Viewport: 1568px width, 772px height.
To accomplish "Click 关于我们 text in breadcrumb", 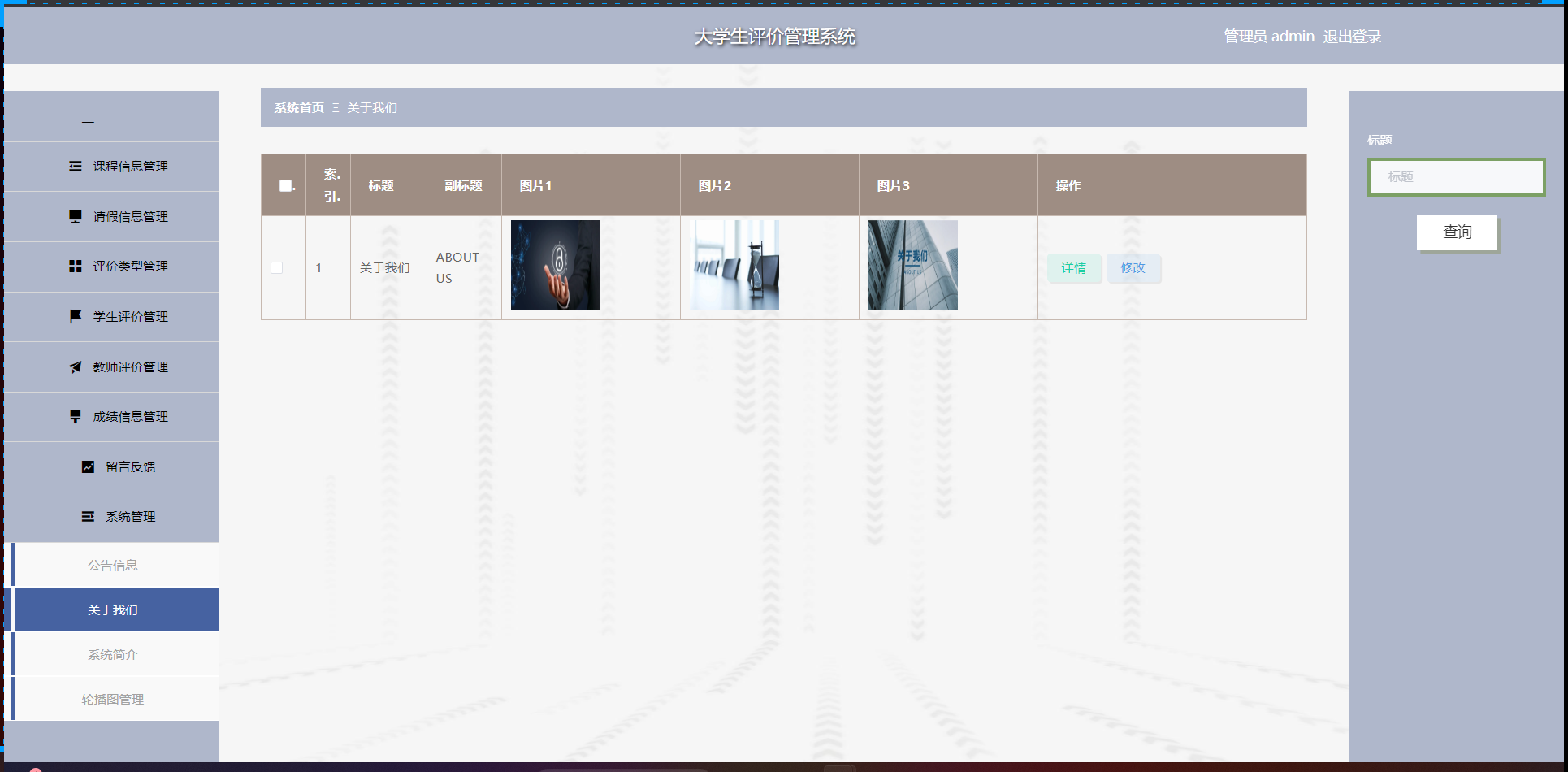I will click(372, 108).
